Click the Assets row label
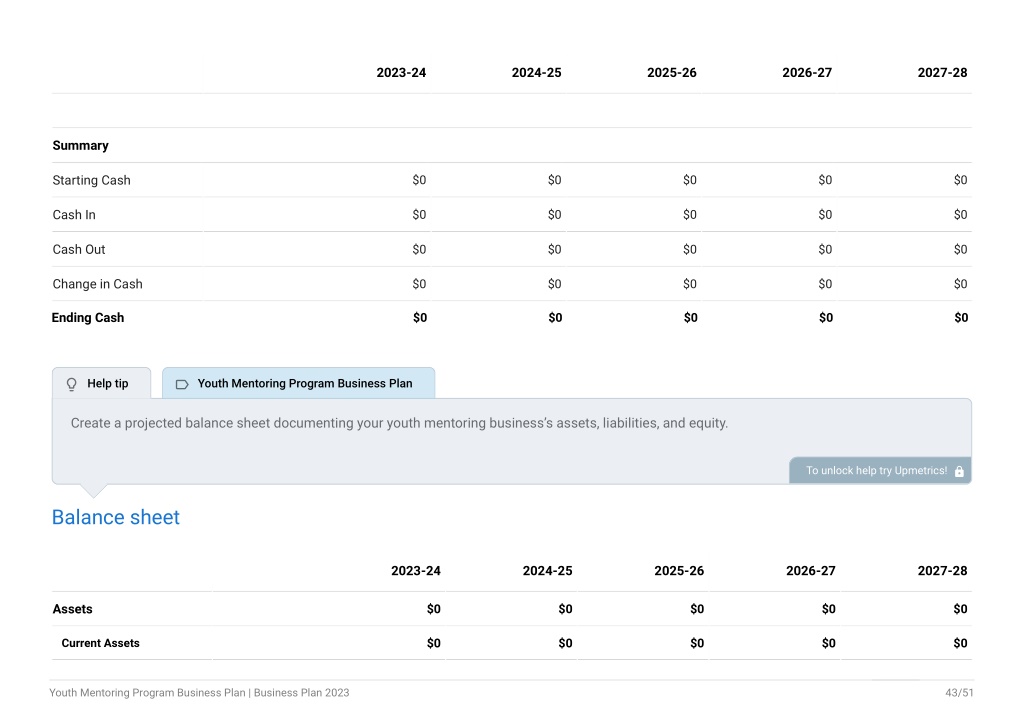The height and width of the screenshot is (724, 1024). point(72,609)
